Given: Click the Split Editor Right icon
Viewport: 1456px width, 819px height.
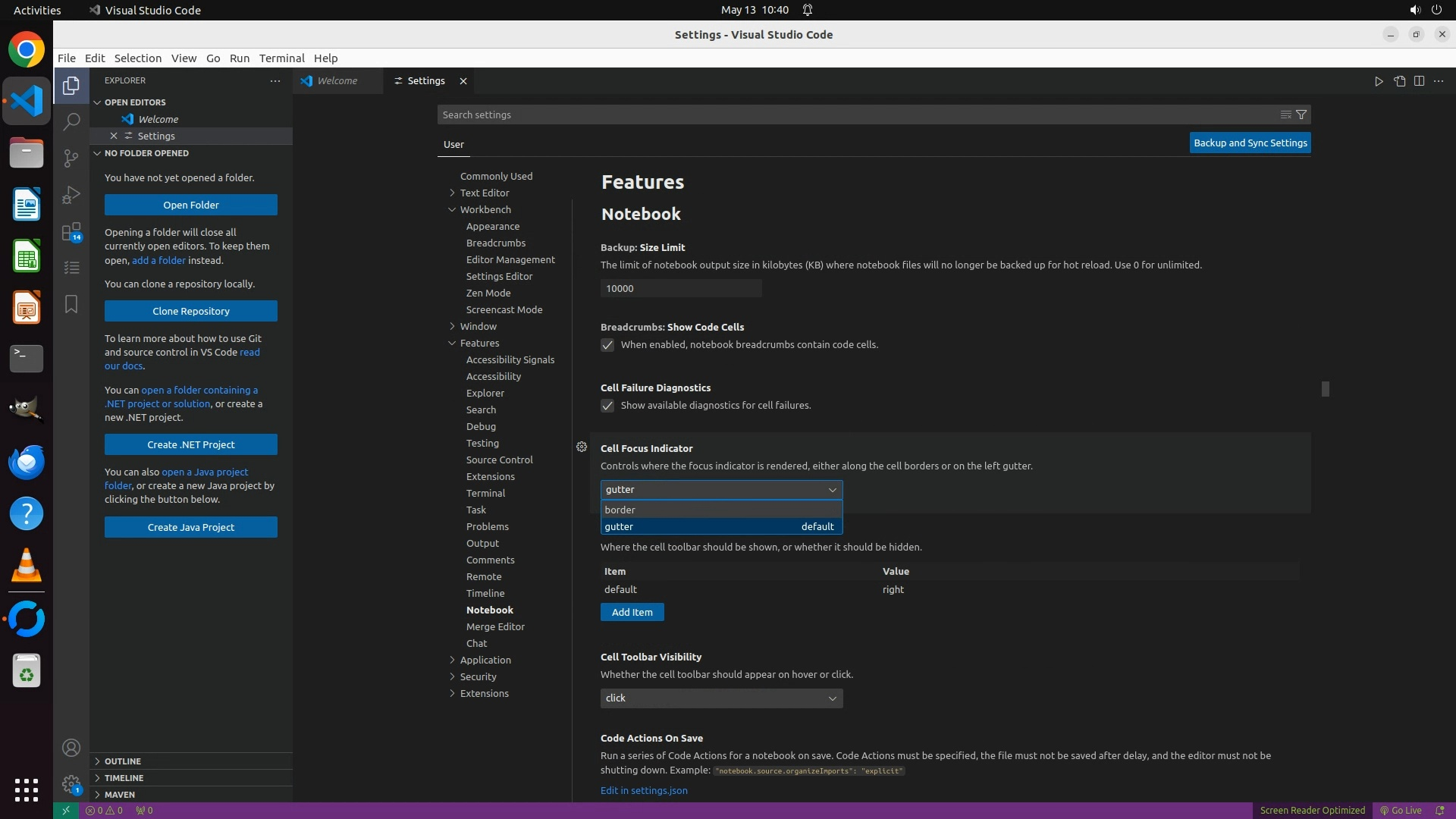Looking at the screenshot, I should pos(1419,81).
